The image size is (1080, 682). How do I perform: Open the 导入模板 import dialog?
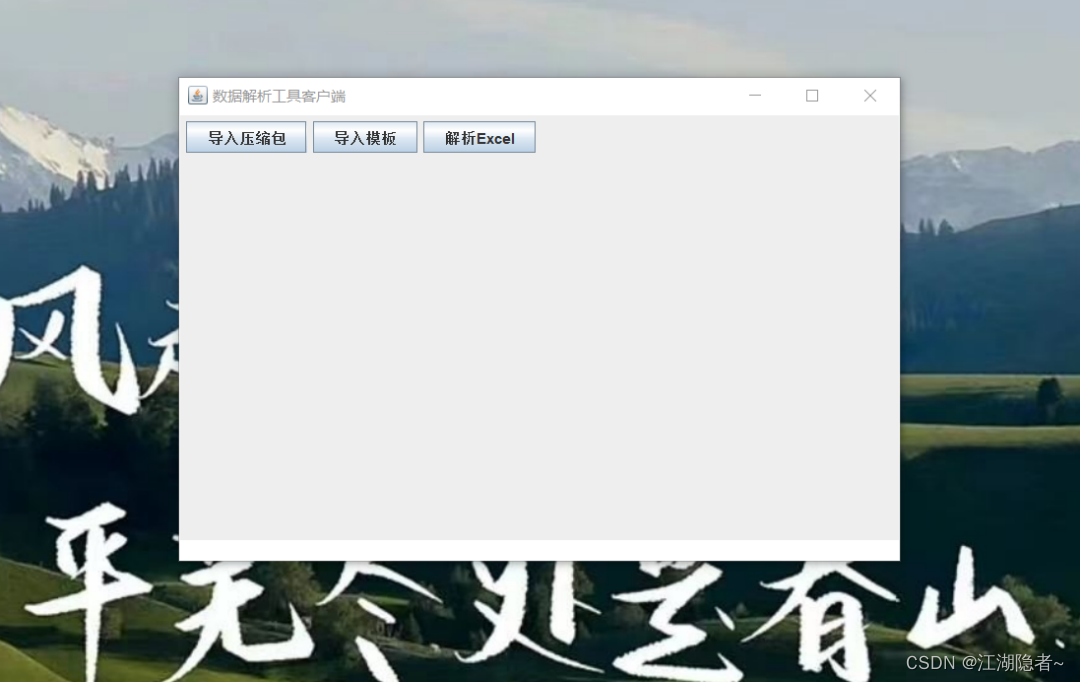pyautogui.click(x=365, y=138)
